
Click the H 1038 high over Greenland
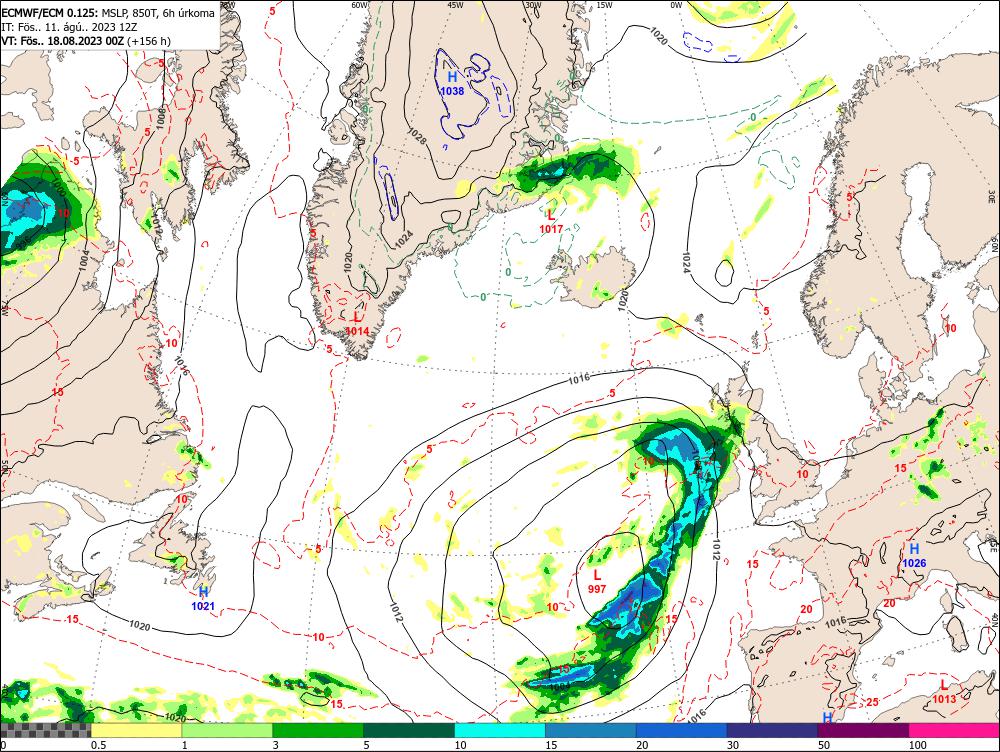pos(452,84)
